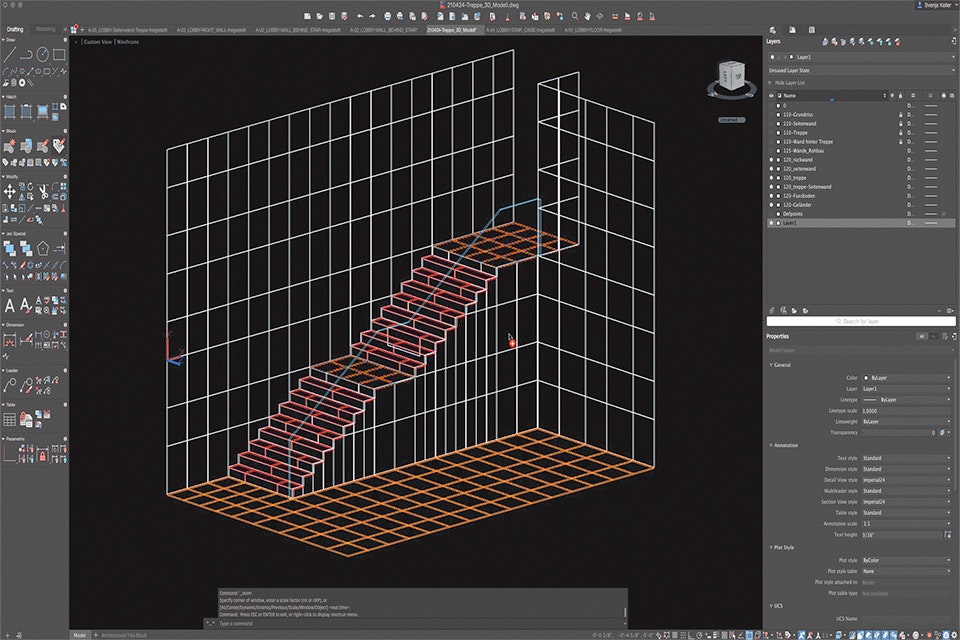Select the Model tab at bottom
The height and width of the screenshot is (640, 960).
(80, 635)
